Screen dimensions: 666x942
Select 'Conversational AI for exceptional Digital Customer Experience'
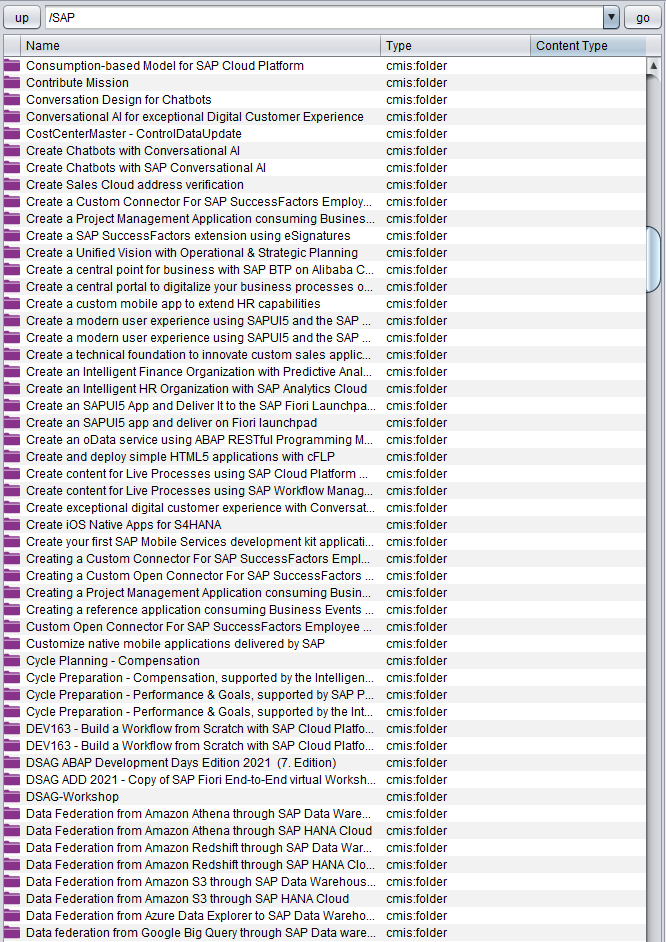click(195, 117)
